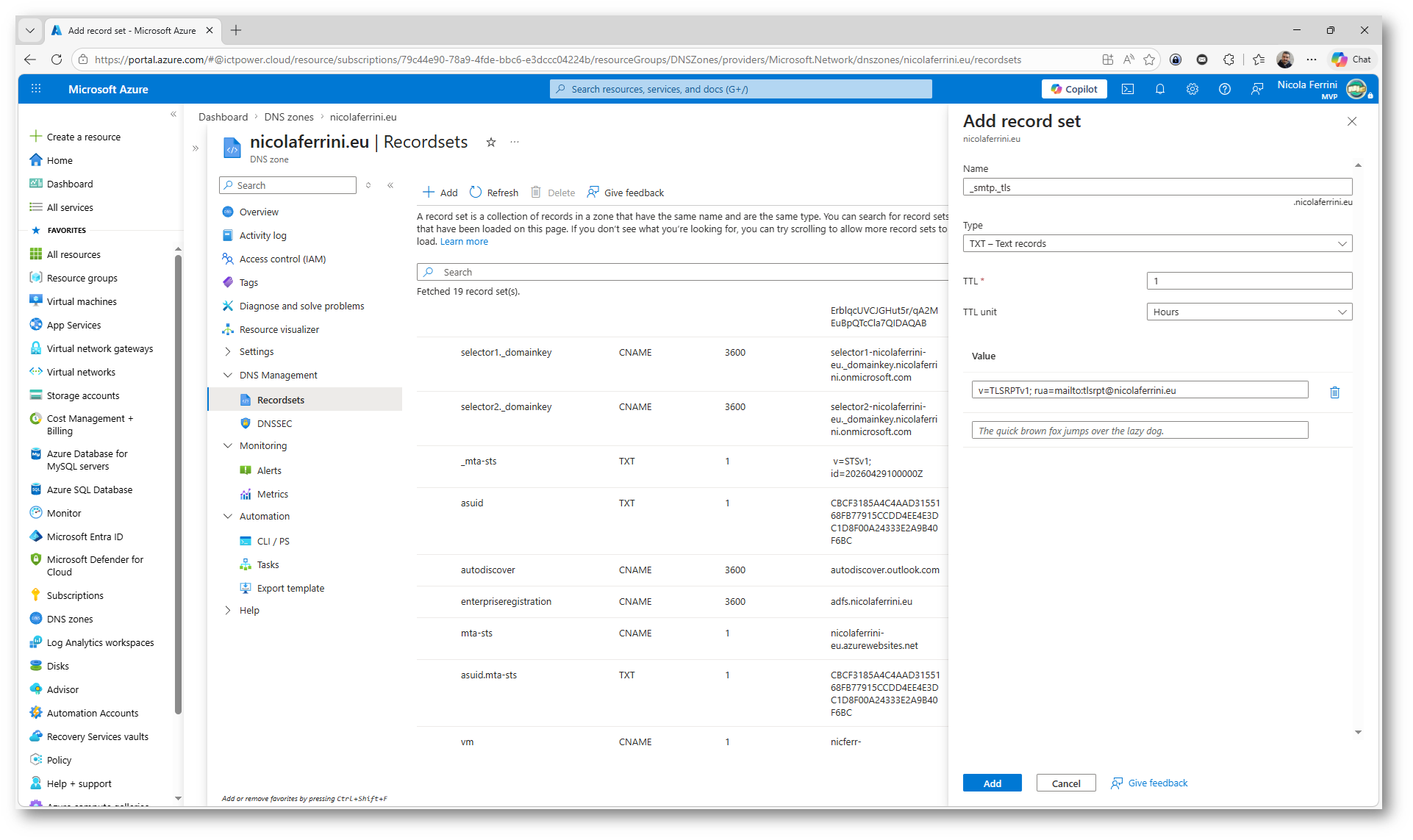
Task: Click the TTL number input field
Action: pyautogui.click(x=1248, y=281)
